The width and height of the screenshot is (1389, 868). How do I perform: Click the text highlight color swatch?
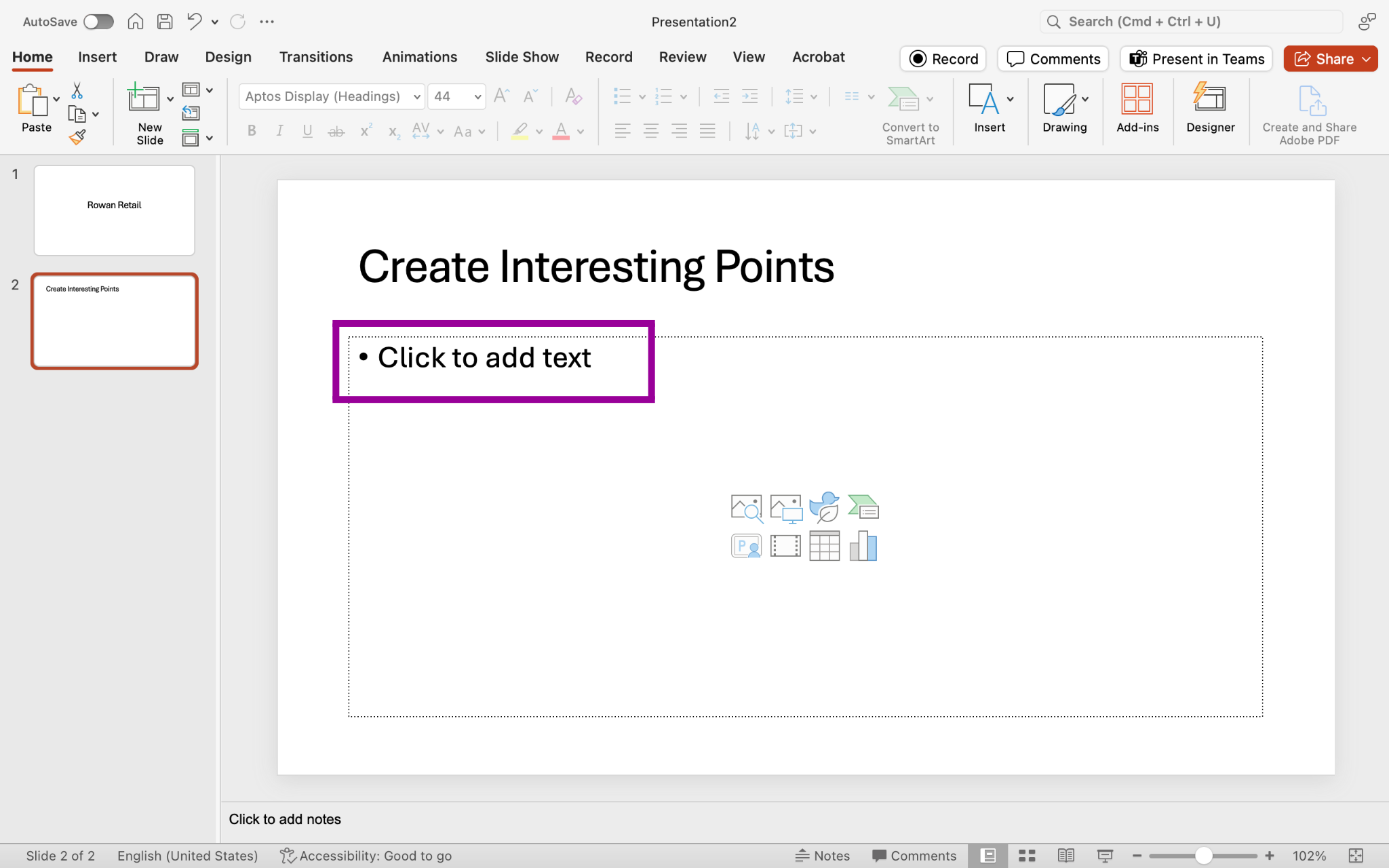point(520,131)
